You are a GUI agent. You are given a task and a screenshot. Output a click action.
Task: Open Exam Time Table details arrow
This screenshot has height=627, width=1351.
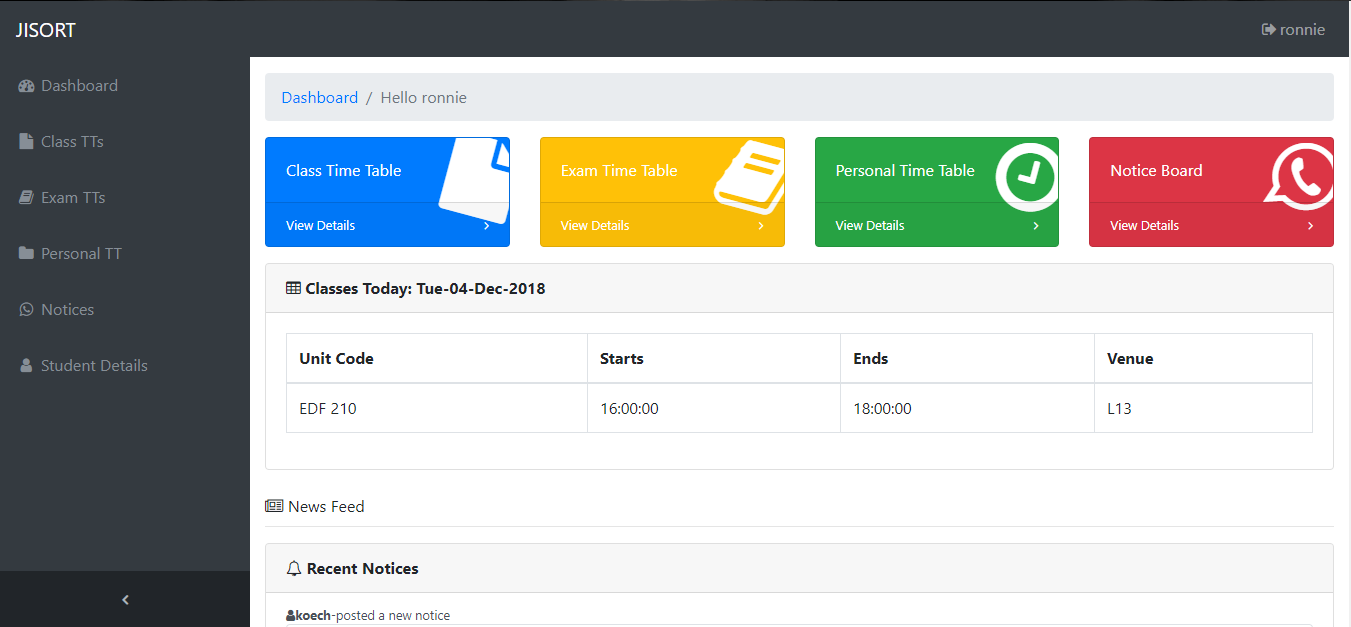coord(761,226)
